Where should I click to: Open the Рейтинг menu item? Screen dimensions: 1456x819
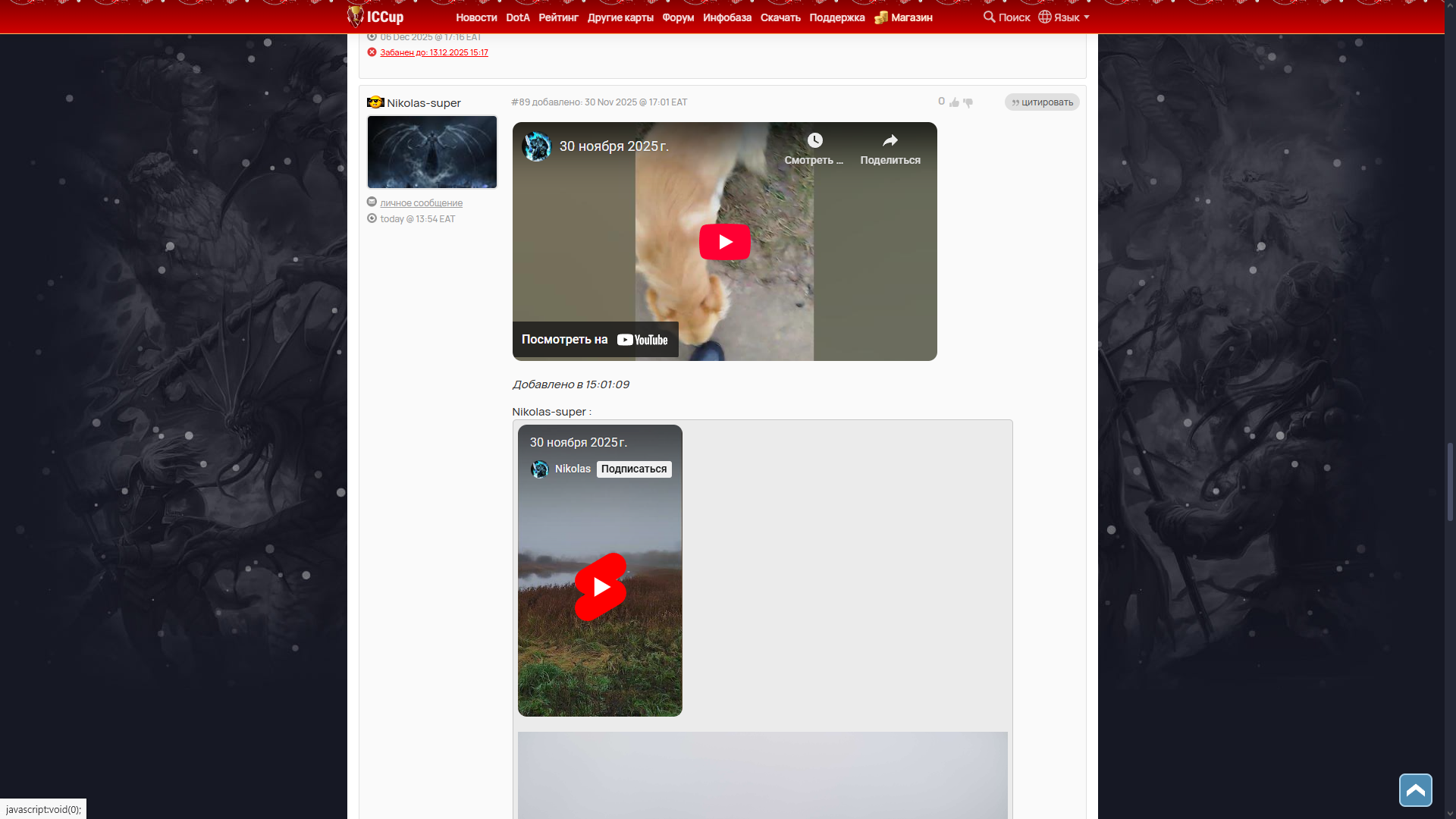tap(558, 17)
